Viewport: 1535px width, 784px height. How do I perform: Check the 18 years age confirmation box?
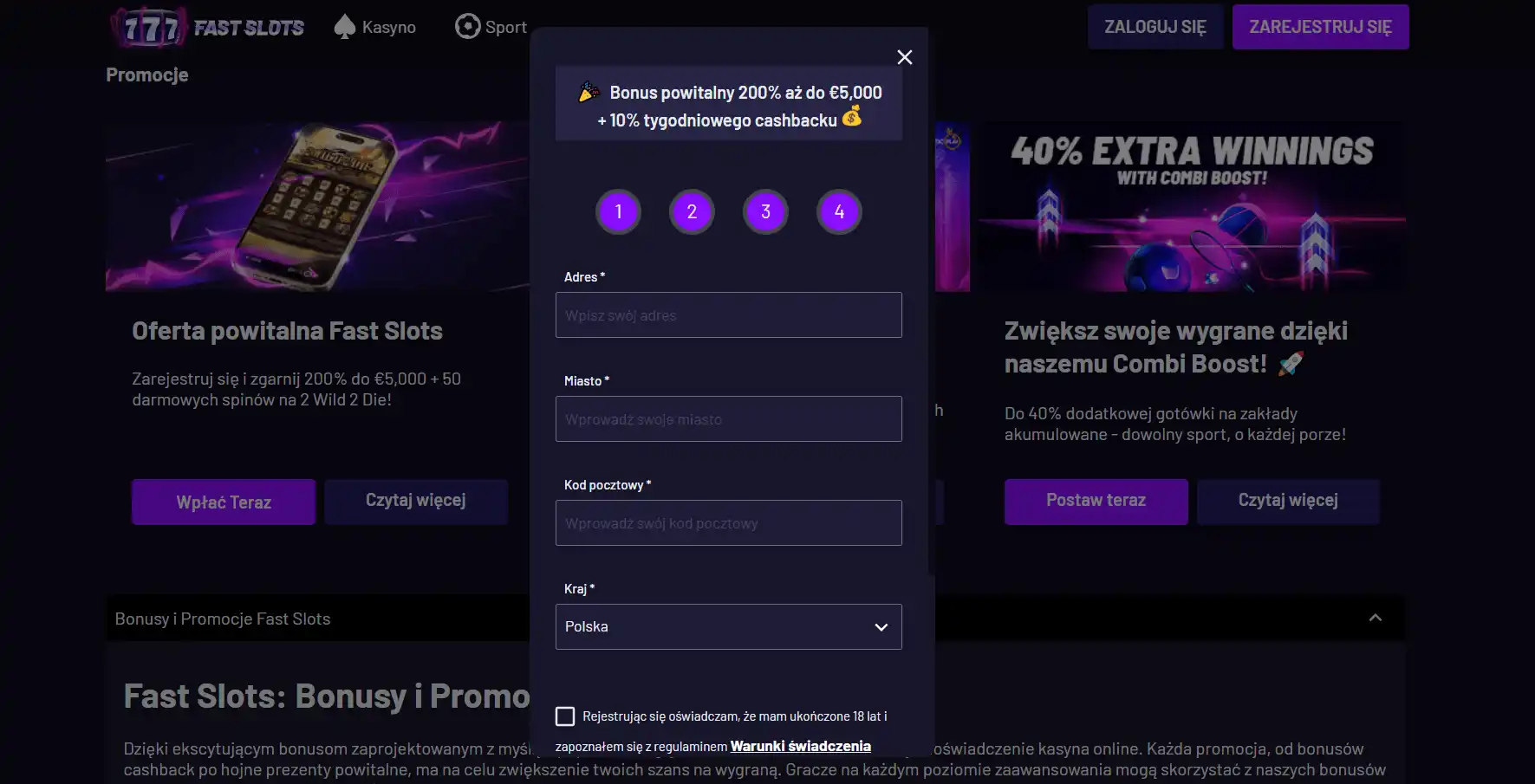pos(565,716)
